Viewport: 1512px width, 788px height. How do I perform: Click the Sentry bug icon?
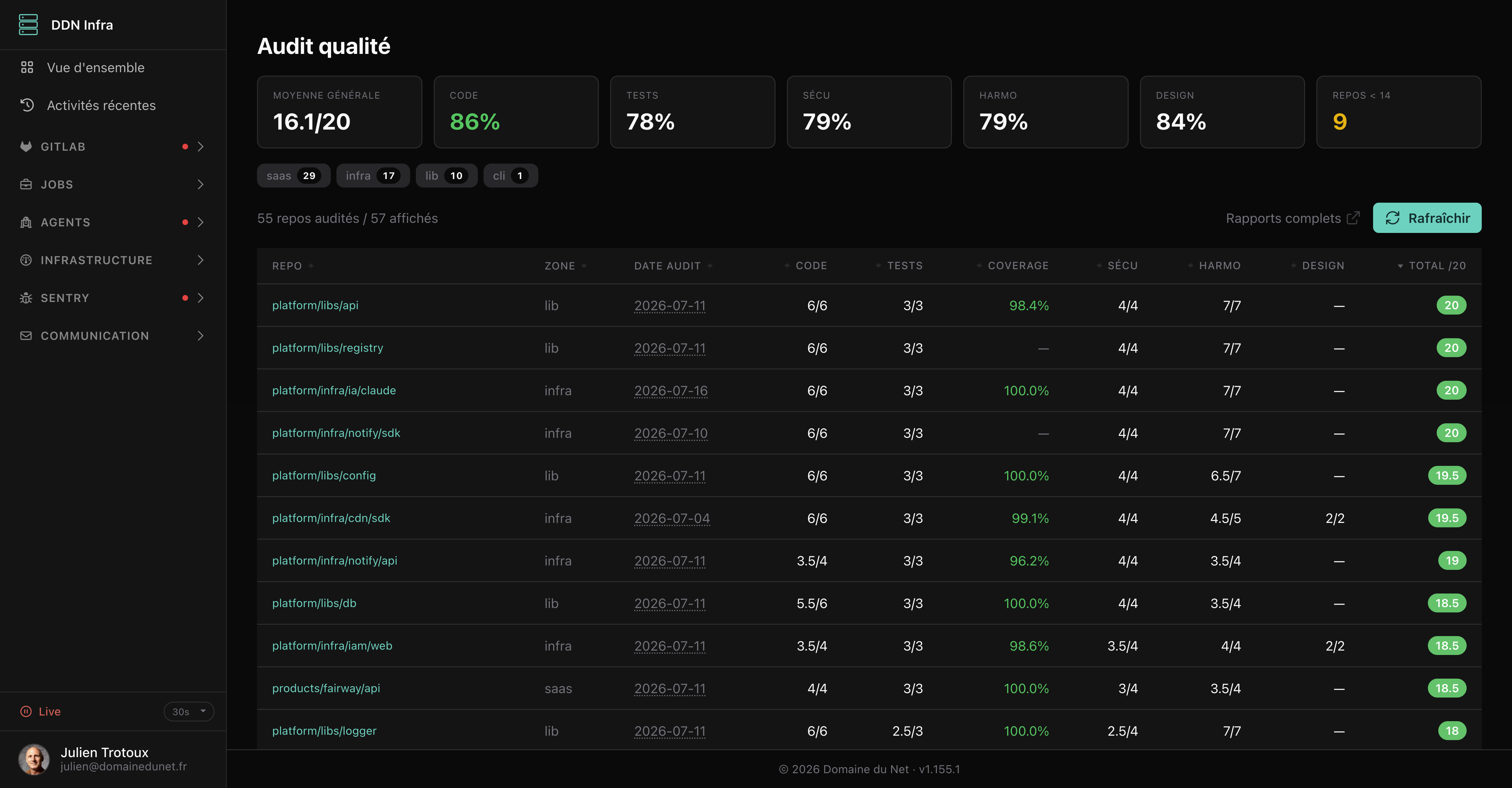pyautogui.click(x=26, y=298)
